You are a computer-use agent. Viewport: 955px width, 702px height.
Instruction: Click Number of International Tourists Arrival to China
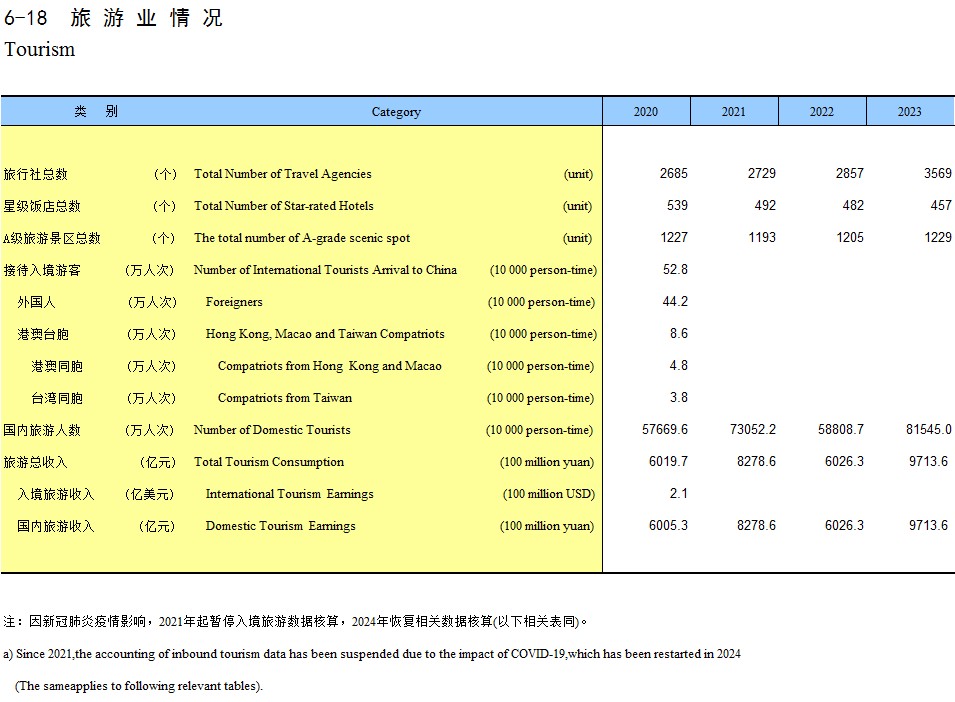point(325,270)
